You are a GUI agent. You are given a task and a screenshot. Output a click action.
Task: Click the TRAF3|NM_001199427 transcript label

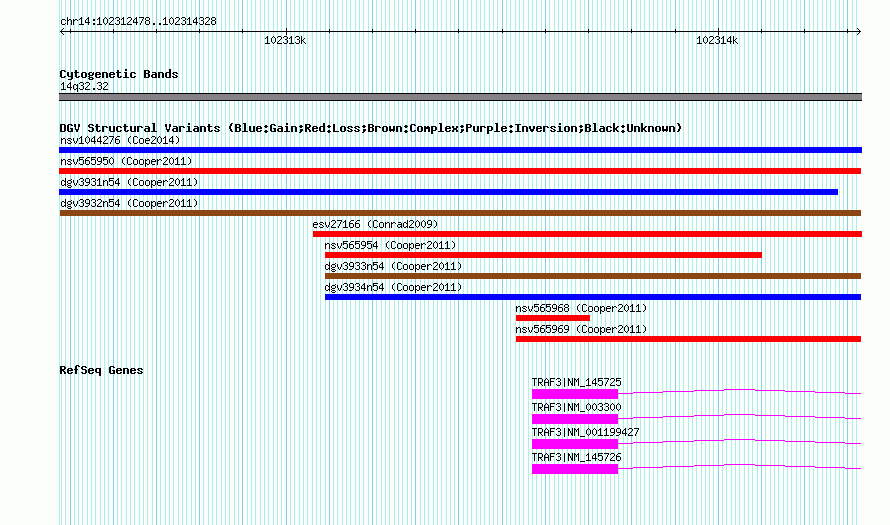click(585, 432)
